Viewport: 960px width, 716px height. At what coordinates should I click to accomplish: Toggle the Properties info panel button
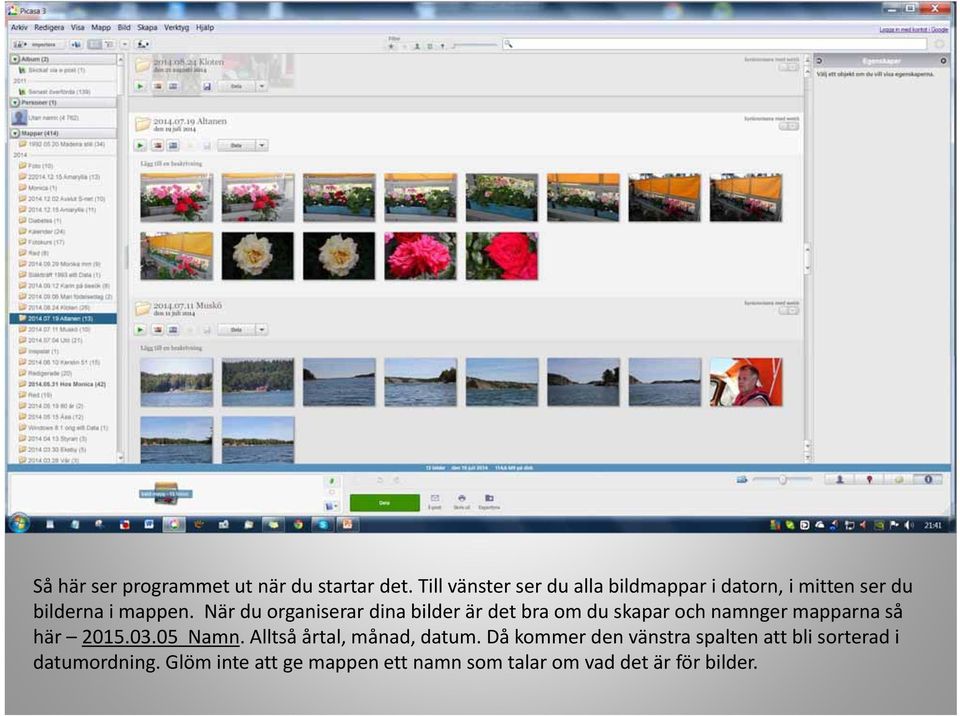pos(928,480)
